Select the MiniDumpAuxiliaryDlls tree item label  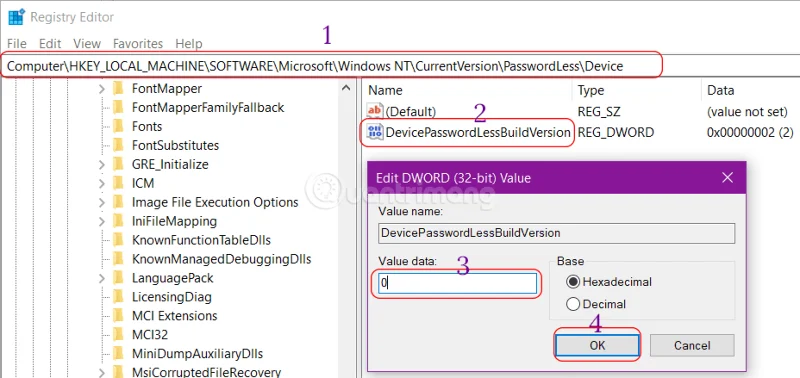[197, 354]
